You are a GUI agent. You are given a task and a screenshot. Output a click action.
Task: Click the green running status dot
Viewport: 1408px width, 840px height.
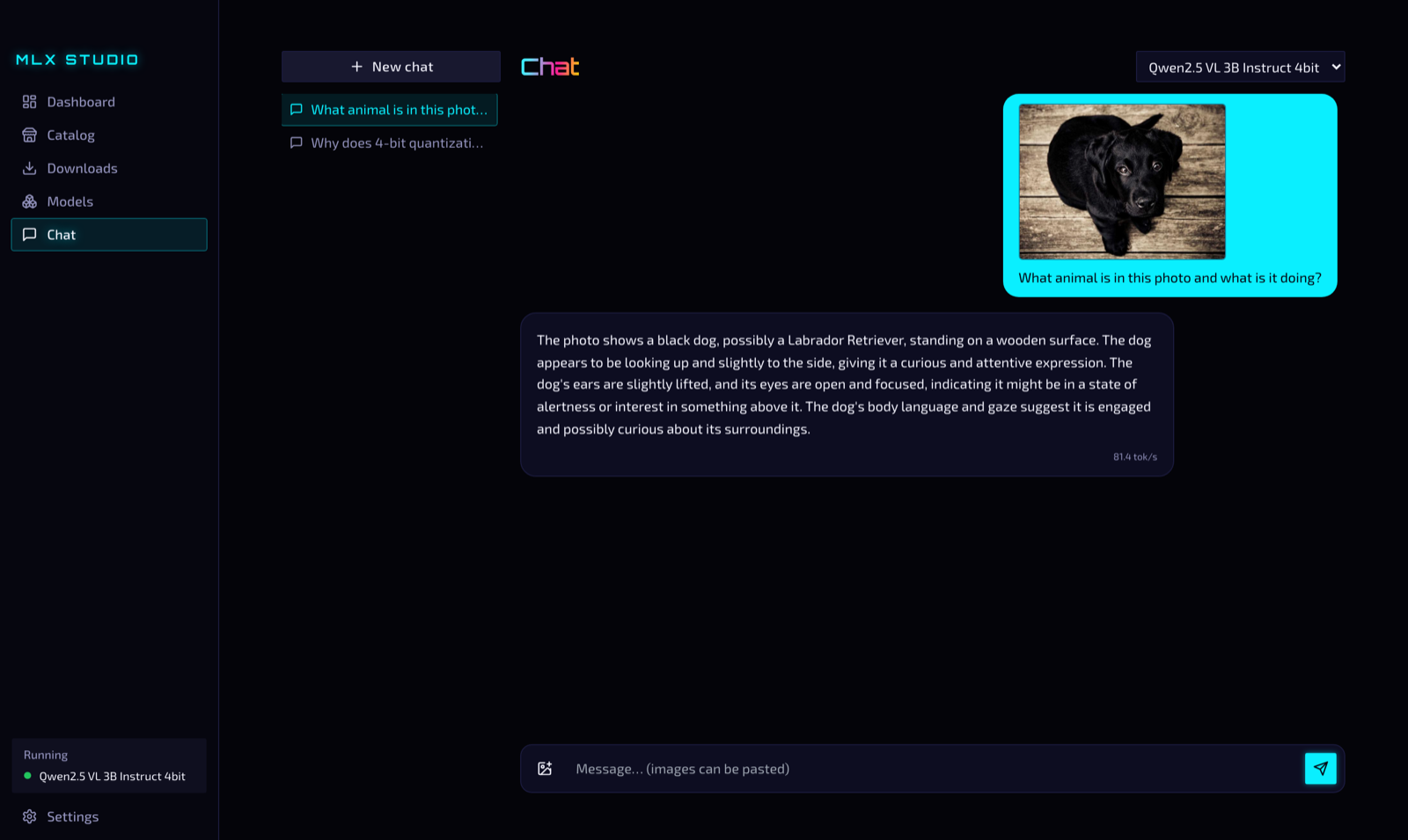pyautogui.click(x=27, y=776)
